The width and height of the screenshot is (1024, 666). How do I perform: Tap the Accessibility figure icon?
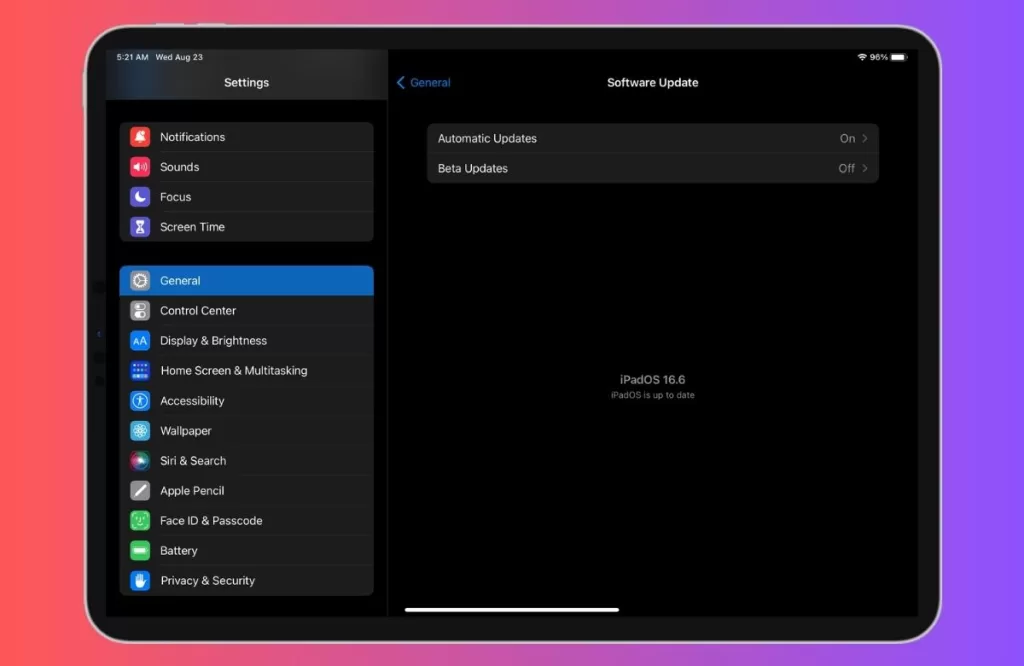pos(140,401)
